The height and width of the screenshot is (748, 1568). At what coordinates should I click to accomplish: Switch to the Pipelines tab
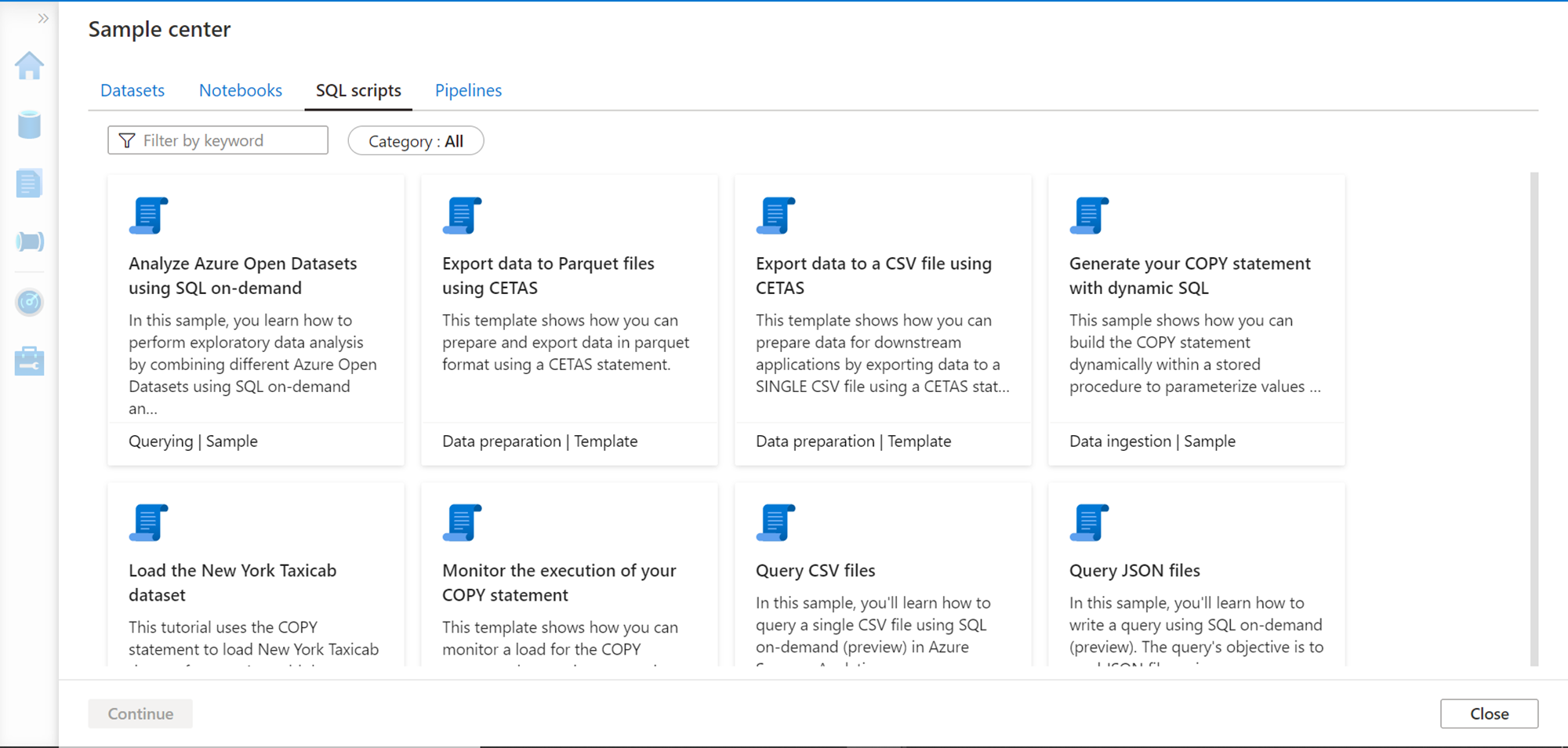468,90
